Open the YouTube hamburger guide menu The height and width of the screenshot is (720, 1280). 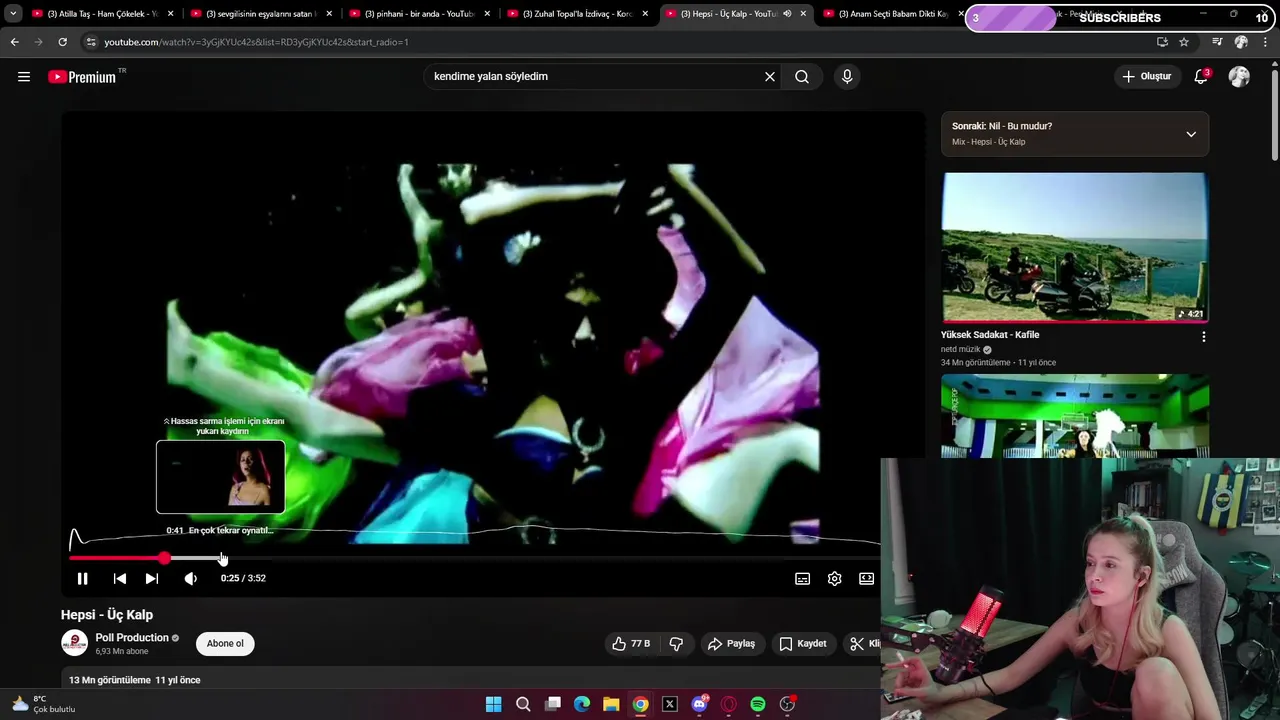[24, 76]
